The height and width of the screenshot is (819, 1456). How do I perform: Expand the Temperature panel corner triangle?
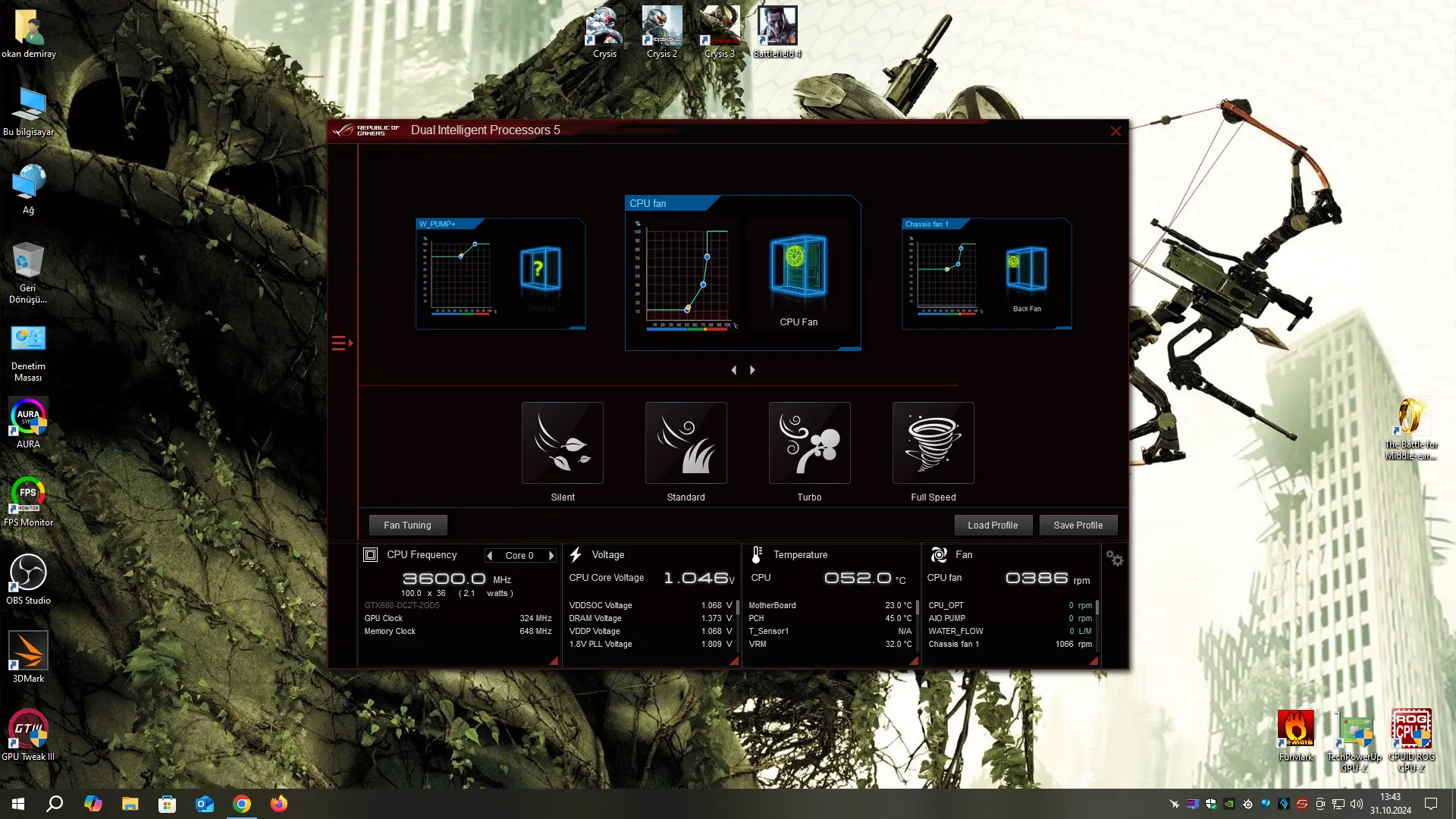(x=915, y=661)
